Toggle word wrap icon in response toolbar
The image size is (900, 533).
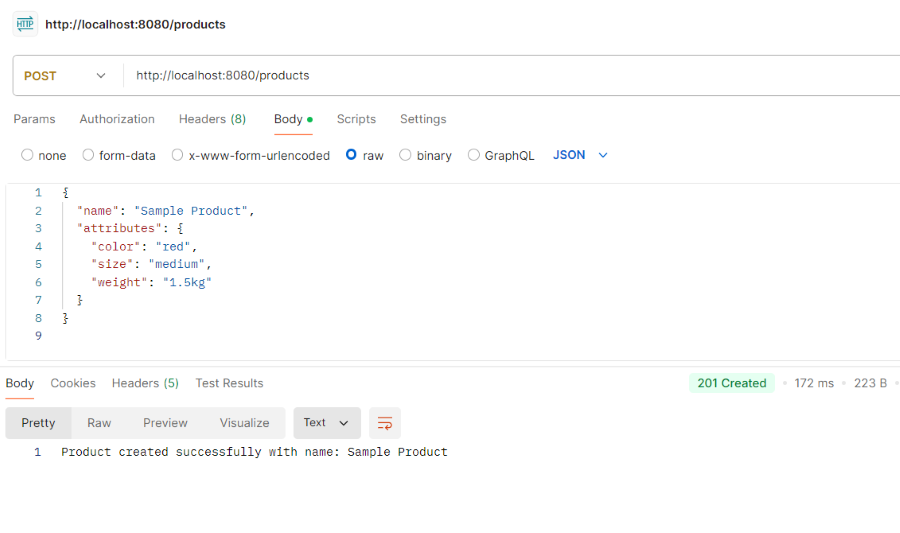pos(385,423)
